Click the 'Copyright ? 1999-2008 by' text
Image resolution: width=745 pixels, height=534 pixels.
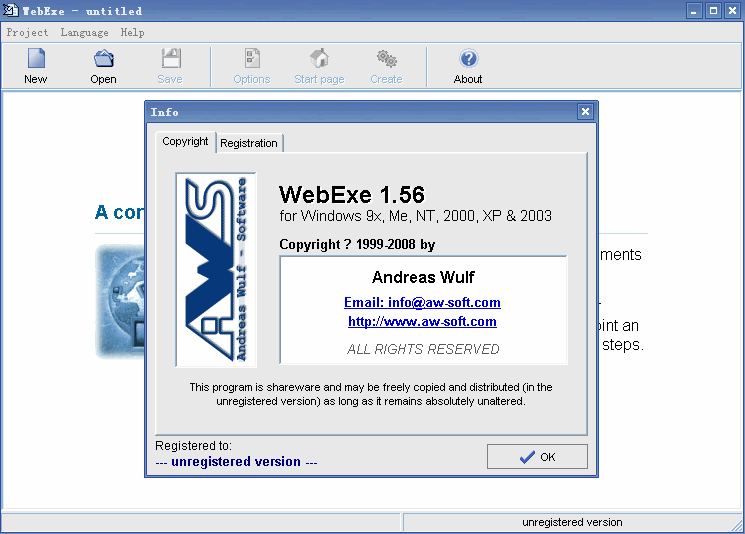[x=357, y=244]
